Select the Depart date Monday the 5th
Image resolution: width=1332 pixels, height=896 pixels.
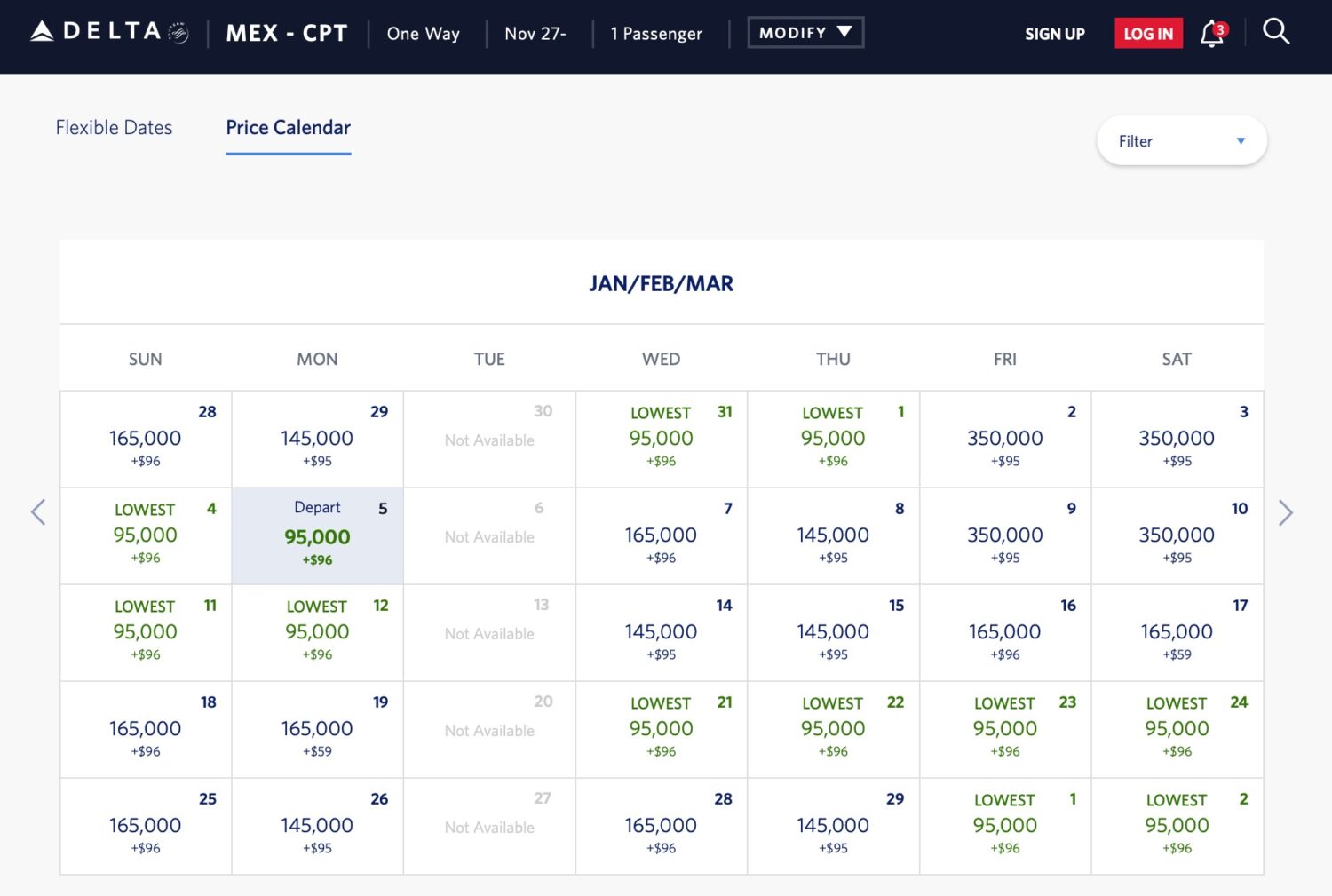coord(317,536)
